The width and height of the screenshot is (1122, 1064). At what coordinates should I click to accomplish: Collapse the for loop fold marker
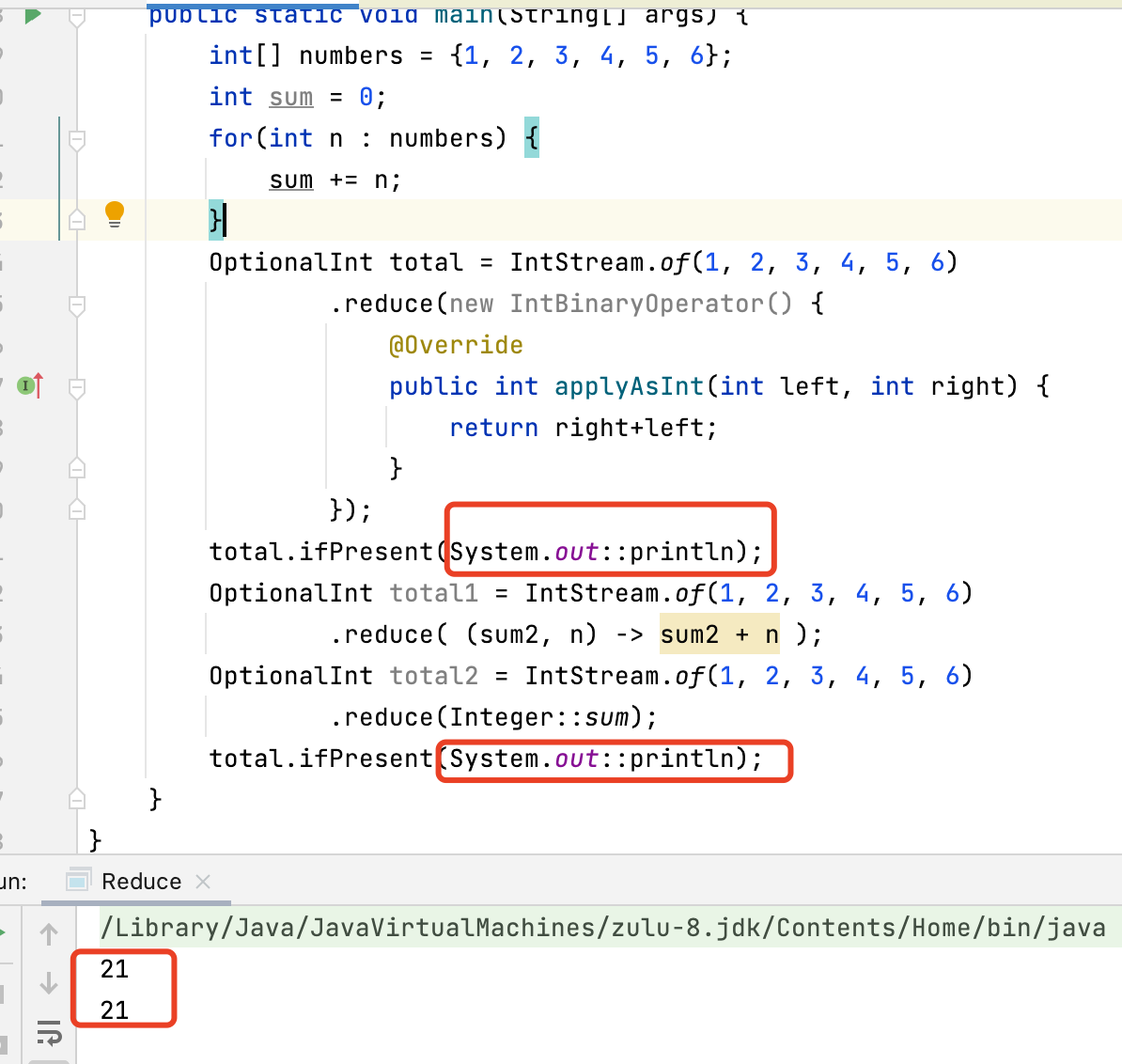[77, 139]
